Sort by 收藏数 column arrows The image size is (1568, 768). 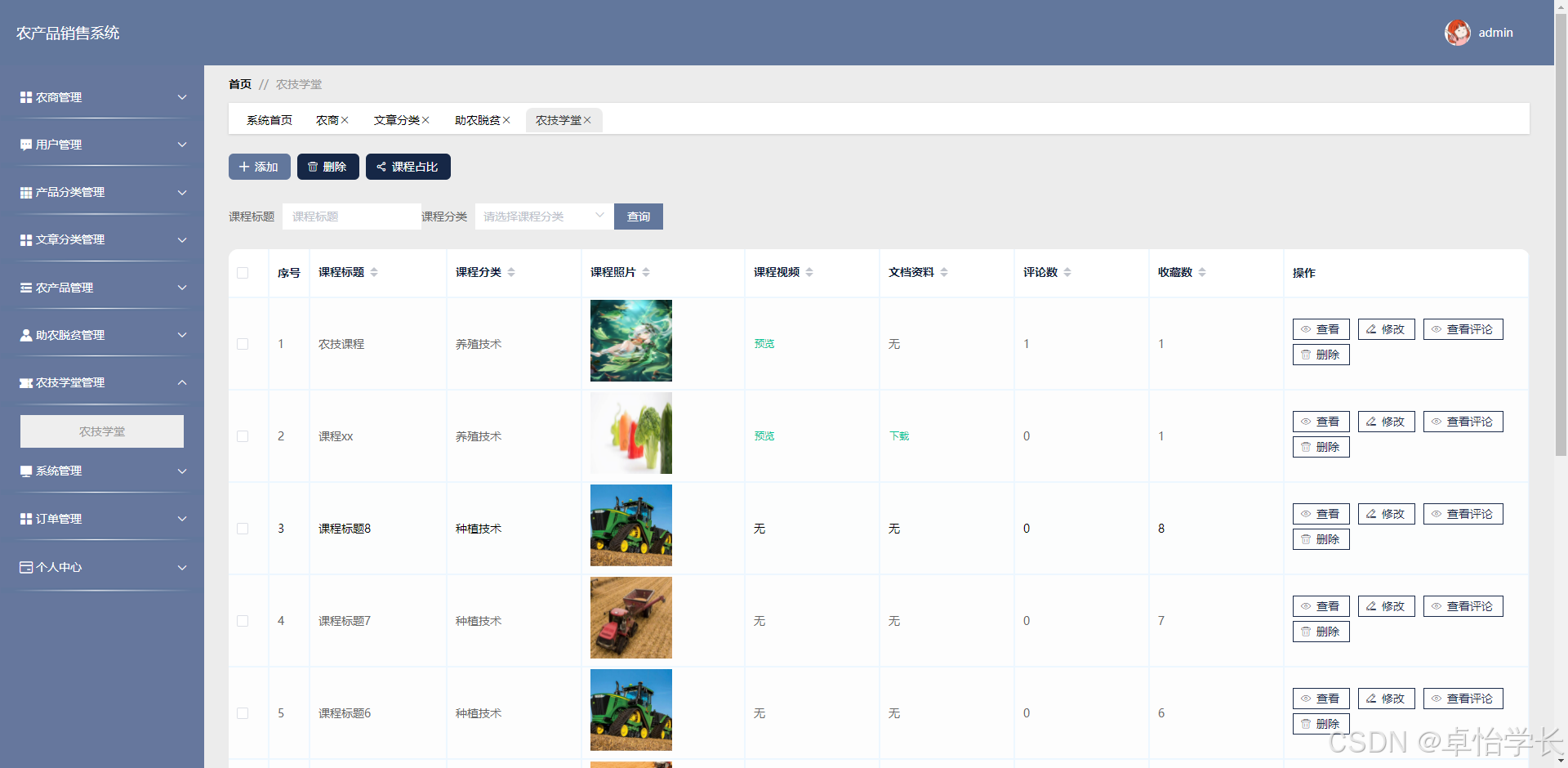coord(1202,272)
